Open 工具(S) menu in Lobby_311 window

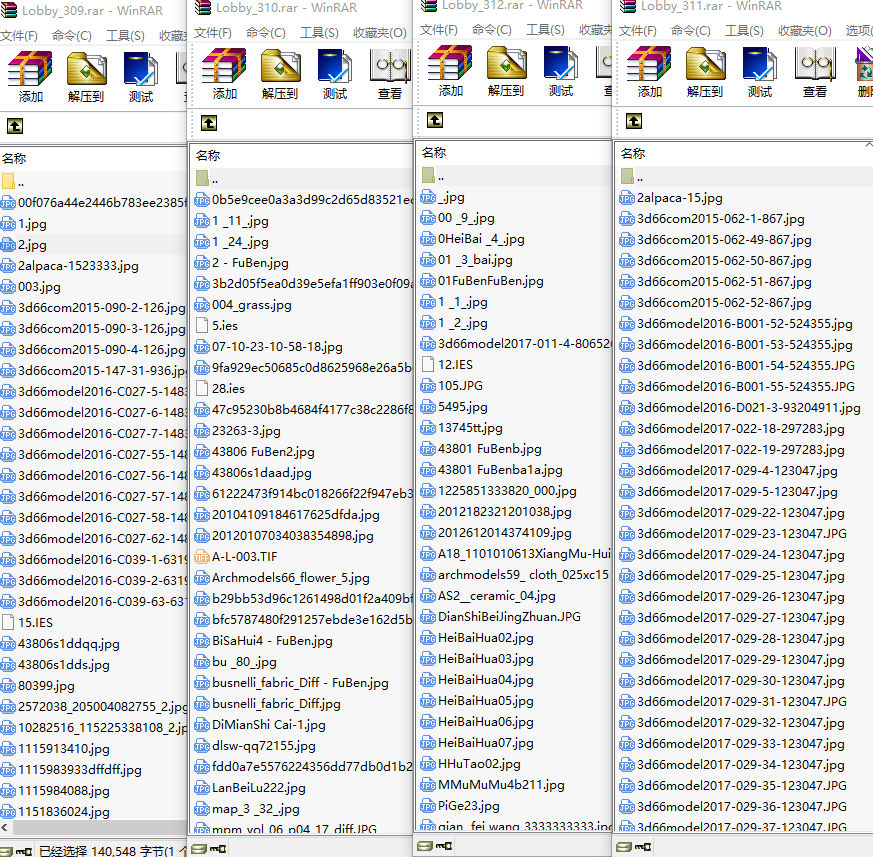743,31
